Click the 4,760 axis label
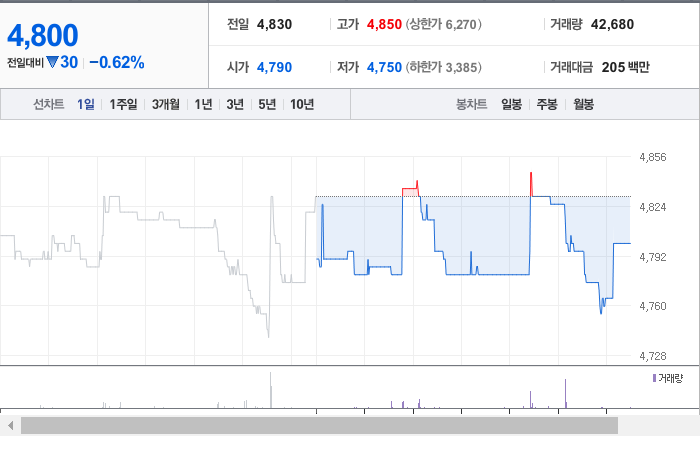This screenshot has width=700, height=450. [653, 306]
